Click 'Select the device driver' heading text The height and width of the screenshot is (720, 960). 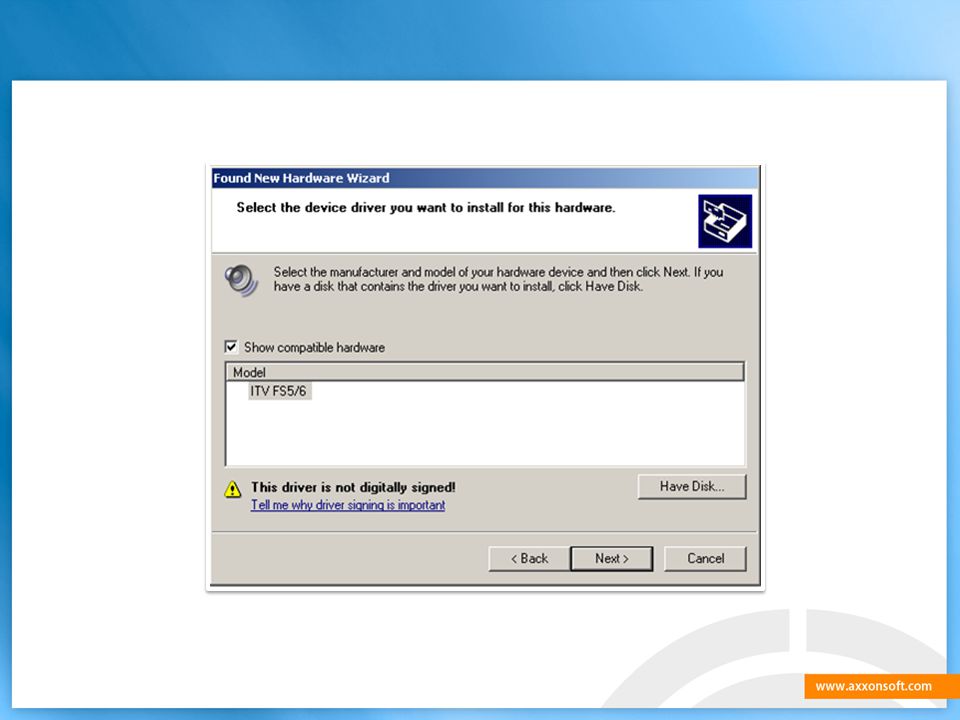(426, 208)
